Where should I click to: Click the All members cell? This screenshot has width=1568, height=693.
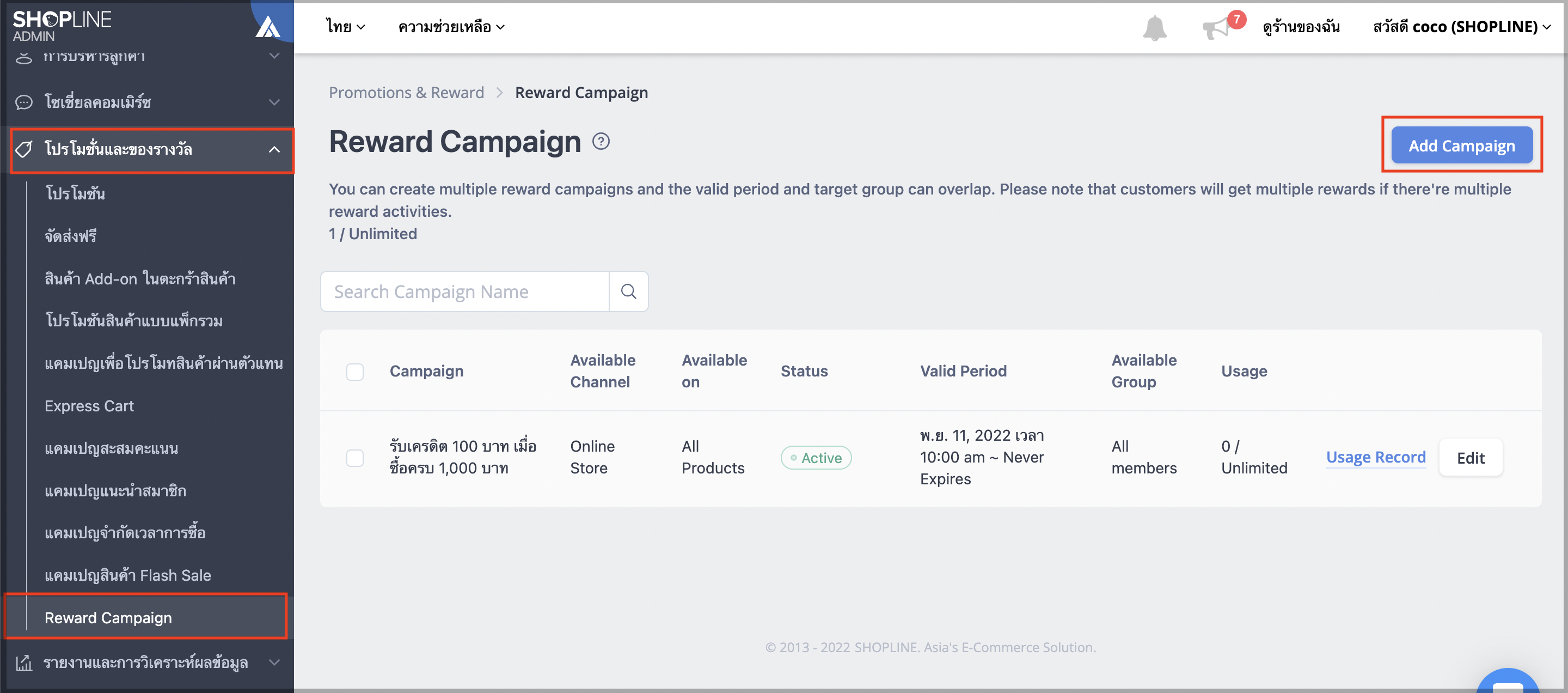pos(1144,457)
